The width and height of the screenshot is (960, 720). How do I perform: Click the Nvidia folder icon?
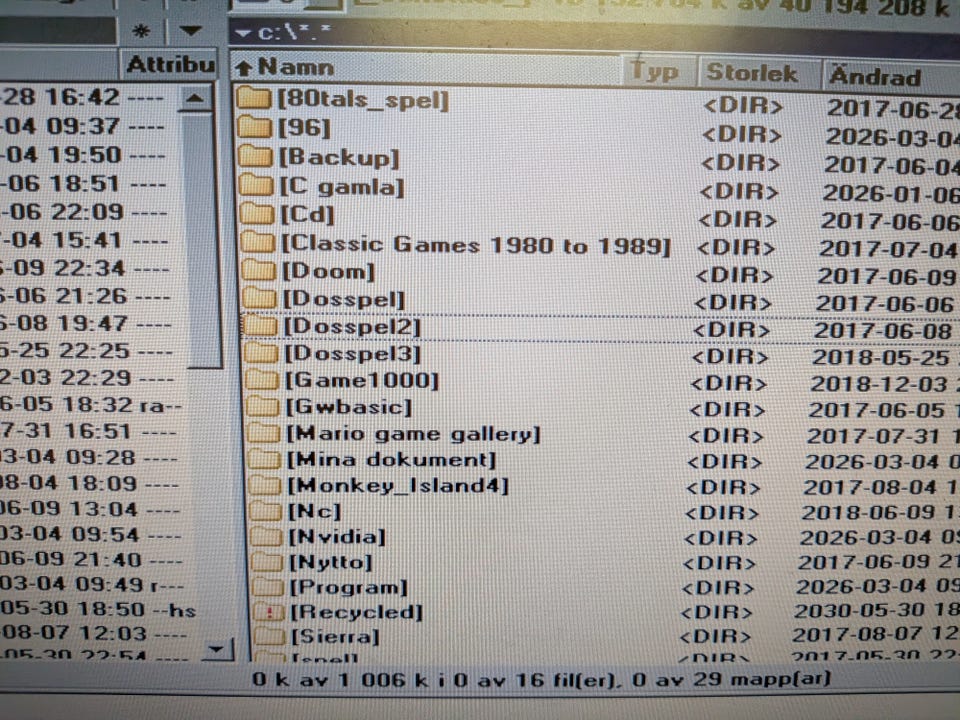pos(266,535)
